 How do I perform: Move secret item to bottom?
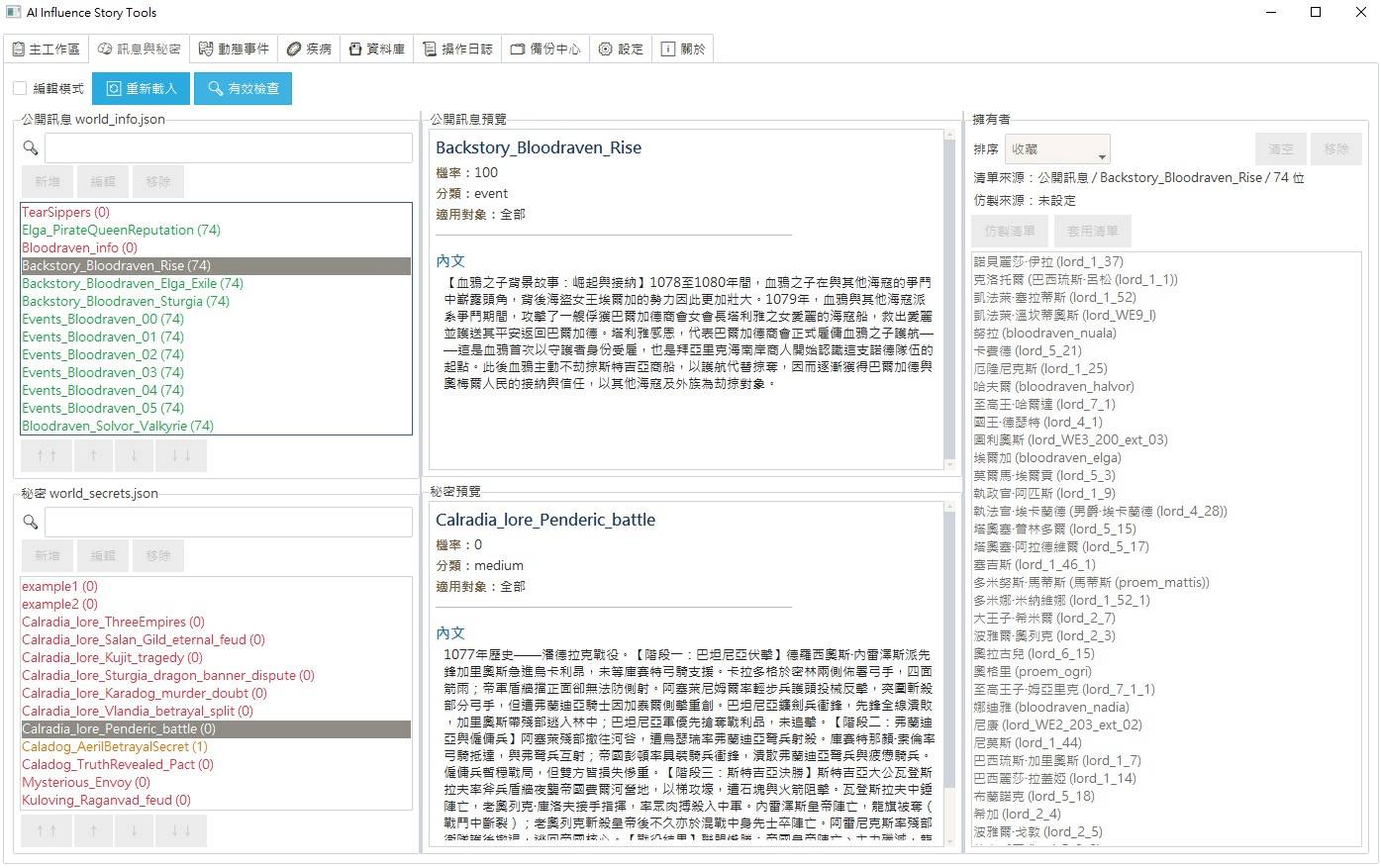[181, 830]
